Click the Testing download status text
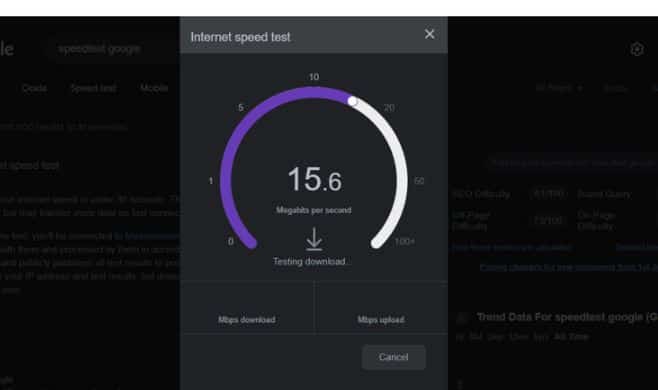The height and width of the screenshot is (390, 658). (x=311, y=262)
